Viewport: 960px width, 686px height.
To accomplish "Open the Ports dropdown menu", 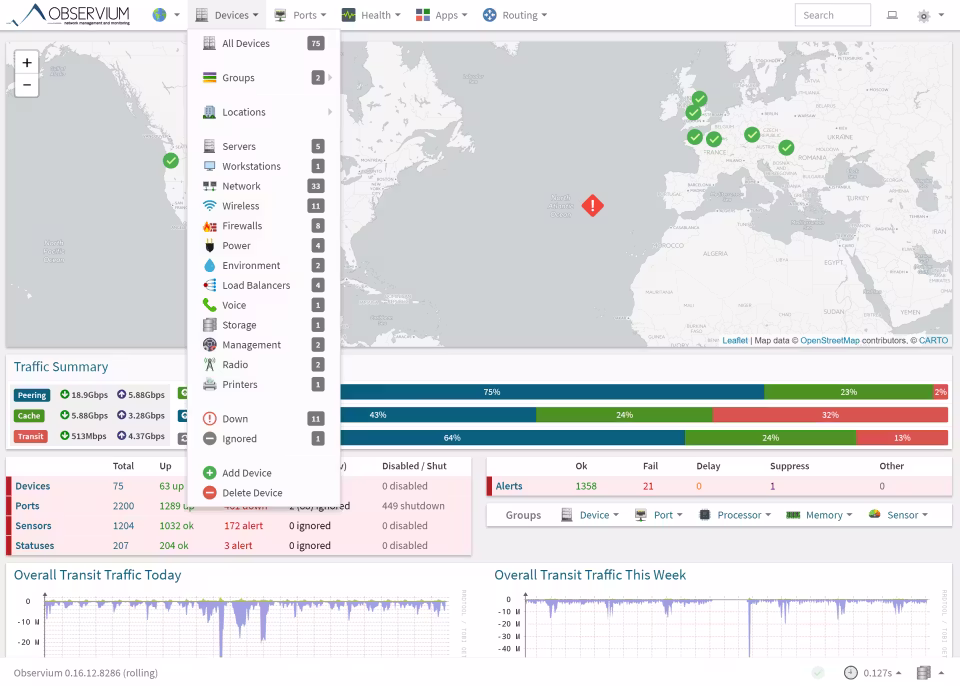I will (300, 15).
